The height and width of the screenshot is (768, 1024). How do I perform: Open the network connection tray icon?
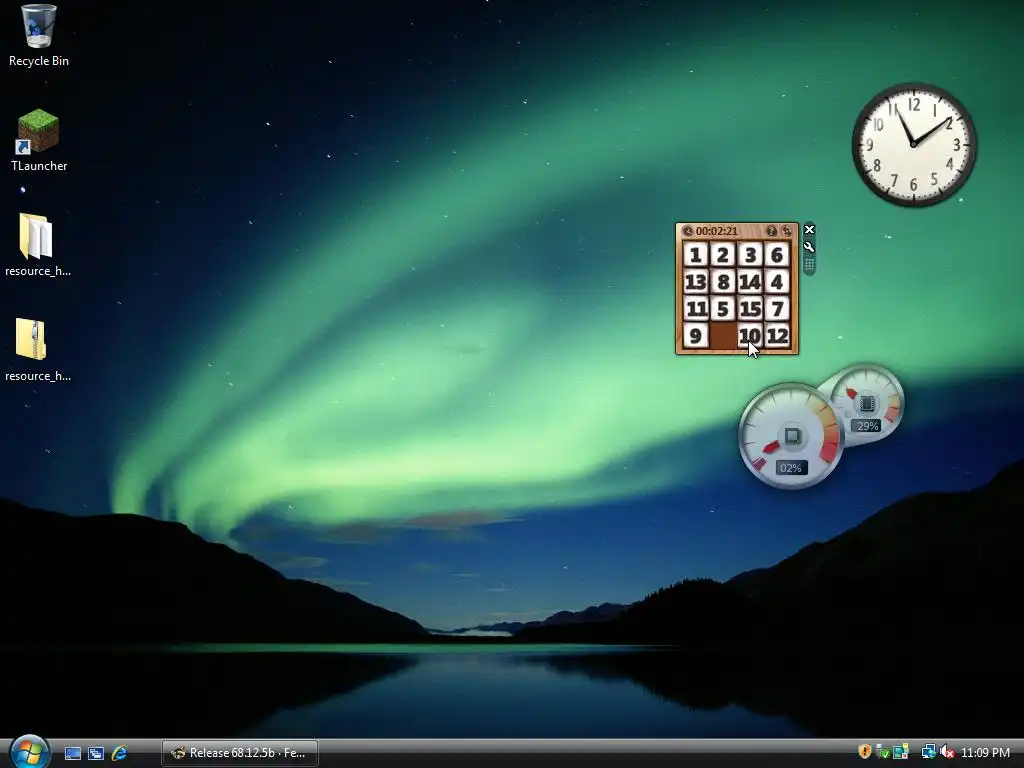pyautogui.click(x=928, y=752)
